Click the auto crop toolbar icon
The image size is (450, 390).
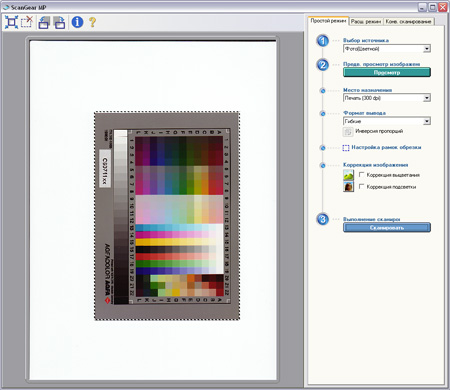(11, 22)
